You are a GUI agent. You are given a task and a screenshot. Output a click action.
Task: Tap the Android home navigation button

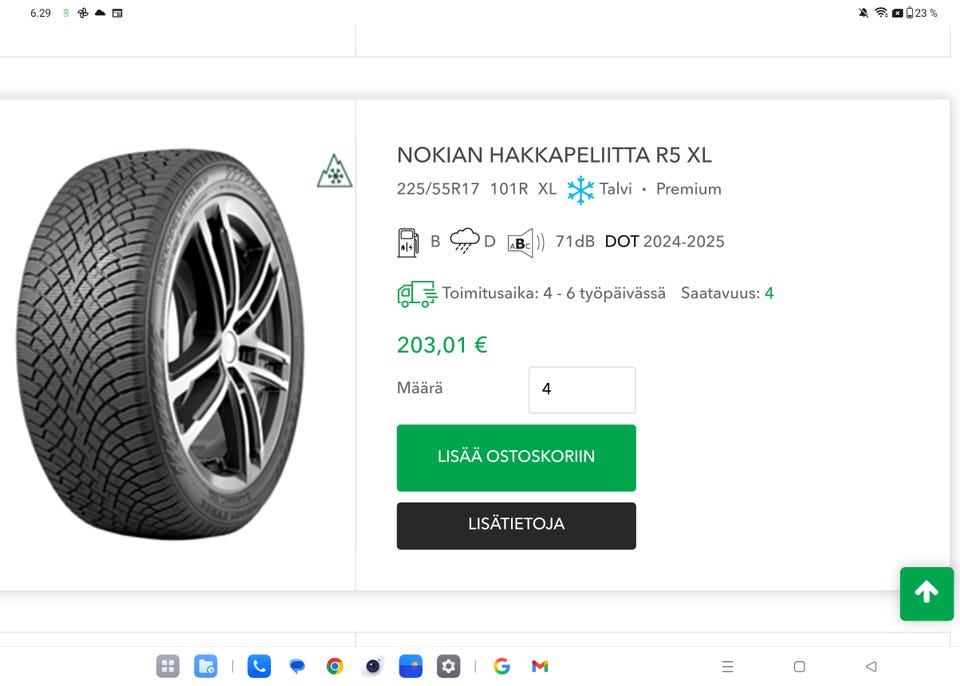(799, 667)
